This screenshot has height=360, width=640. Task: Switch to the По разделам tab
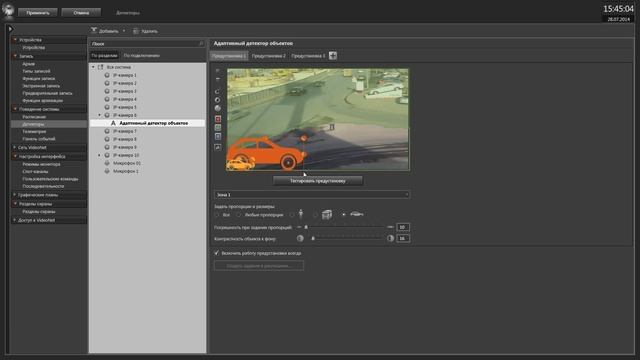point(104,56)
